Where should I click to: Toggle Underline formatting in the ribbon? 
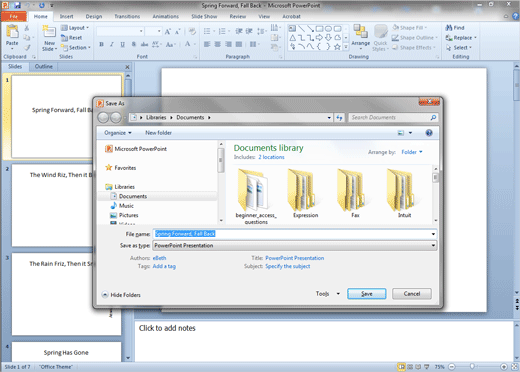tap(123, 44)
